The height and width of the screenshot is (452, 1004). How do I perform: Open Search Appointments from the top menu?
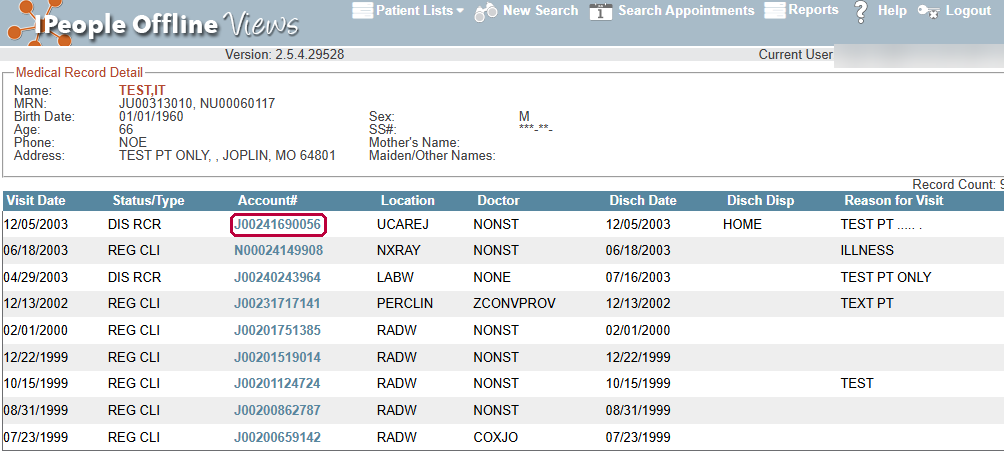click(686, 11)
